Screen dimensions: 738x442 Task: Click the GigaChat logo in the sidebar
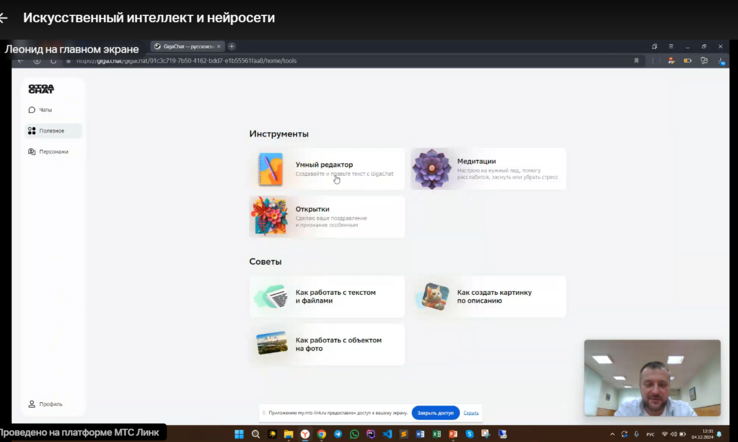tap(41, 88)
